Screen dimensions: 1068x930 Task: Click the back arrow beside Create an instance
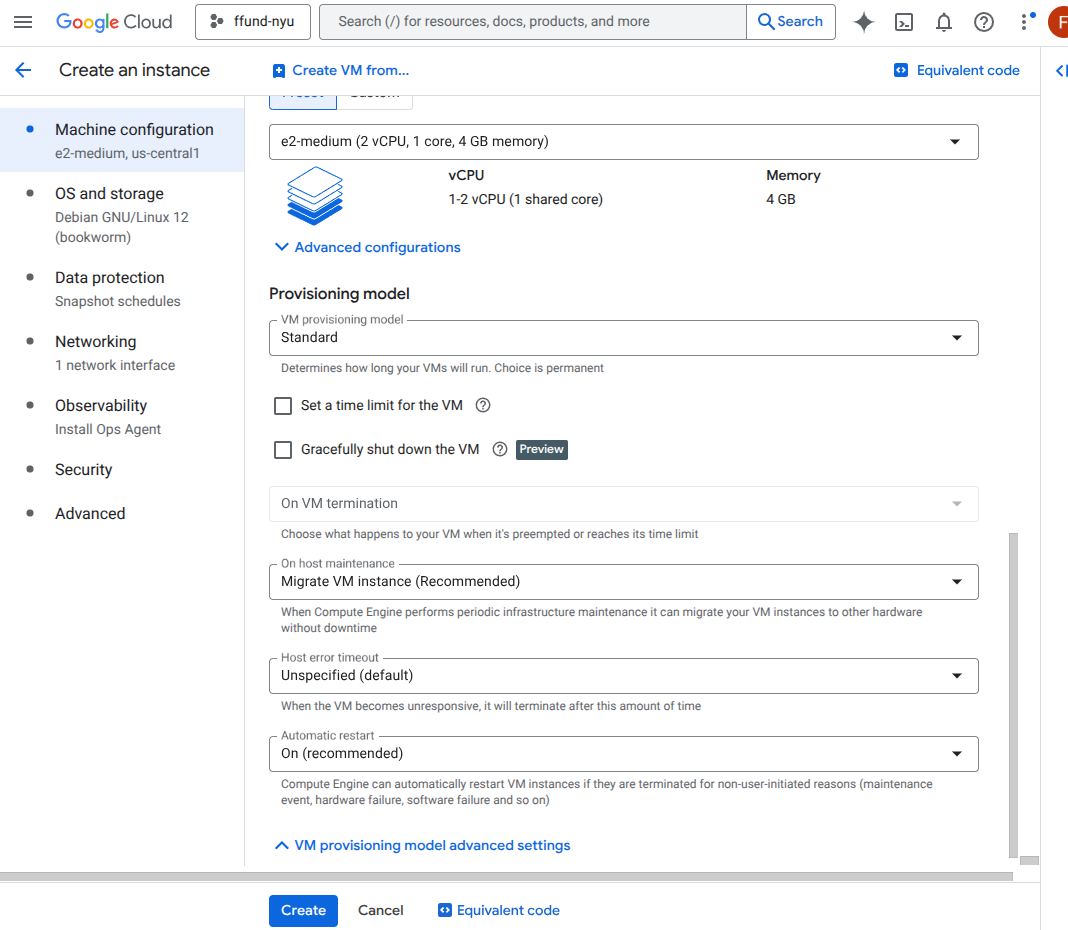point(23,70)
